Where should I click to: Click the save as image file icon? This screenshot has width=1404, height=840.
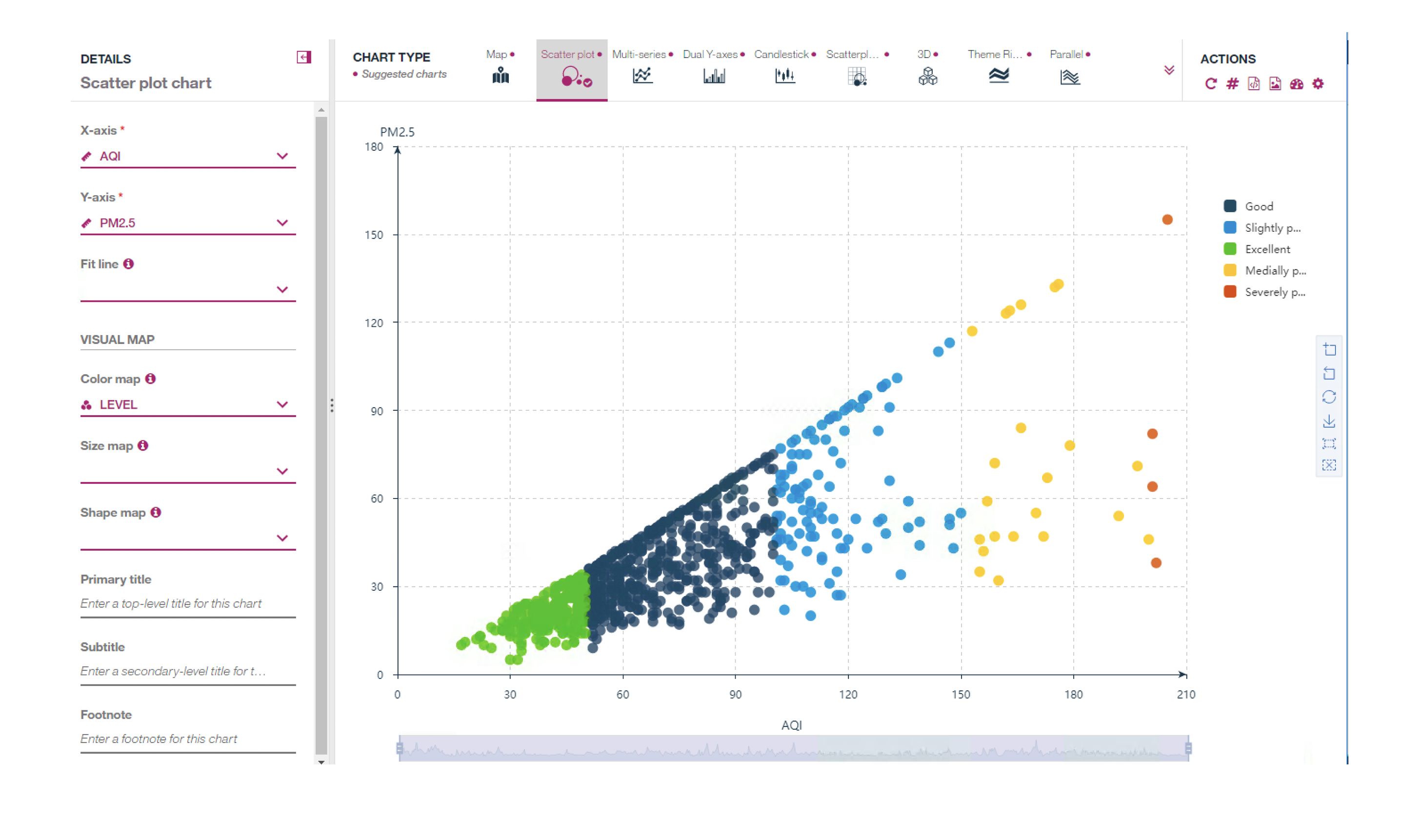1275,84
